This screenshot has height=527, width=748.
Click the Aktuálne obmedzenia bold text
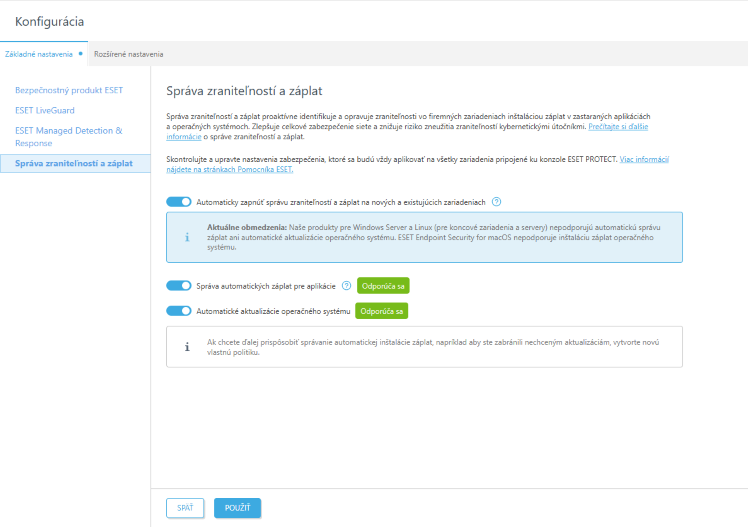pyautogui.click(x=247, y=227)
